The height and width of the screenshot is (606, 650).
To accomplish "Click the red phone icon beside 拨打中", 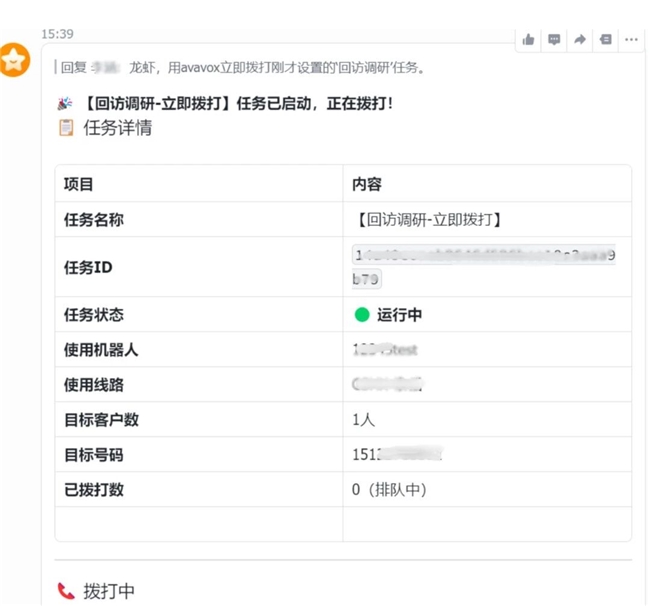I will click(66, 591).
